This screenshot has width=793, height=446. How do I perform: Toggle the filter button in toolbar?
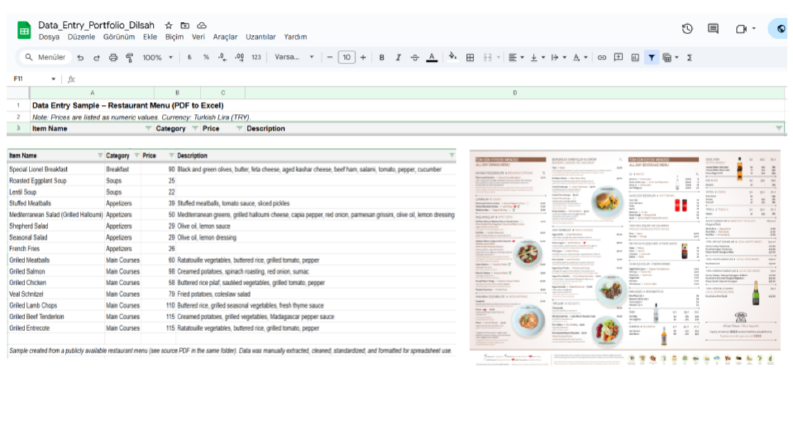pyautogui.click(x=651, y=58)
